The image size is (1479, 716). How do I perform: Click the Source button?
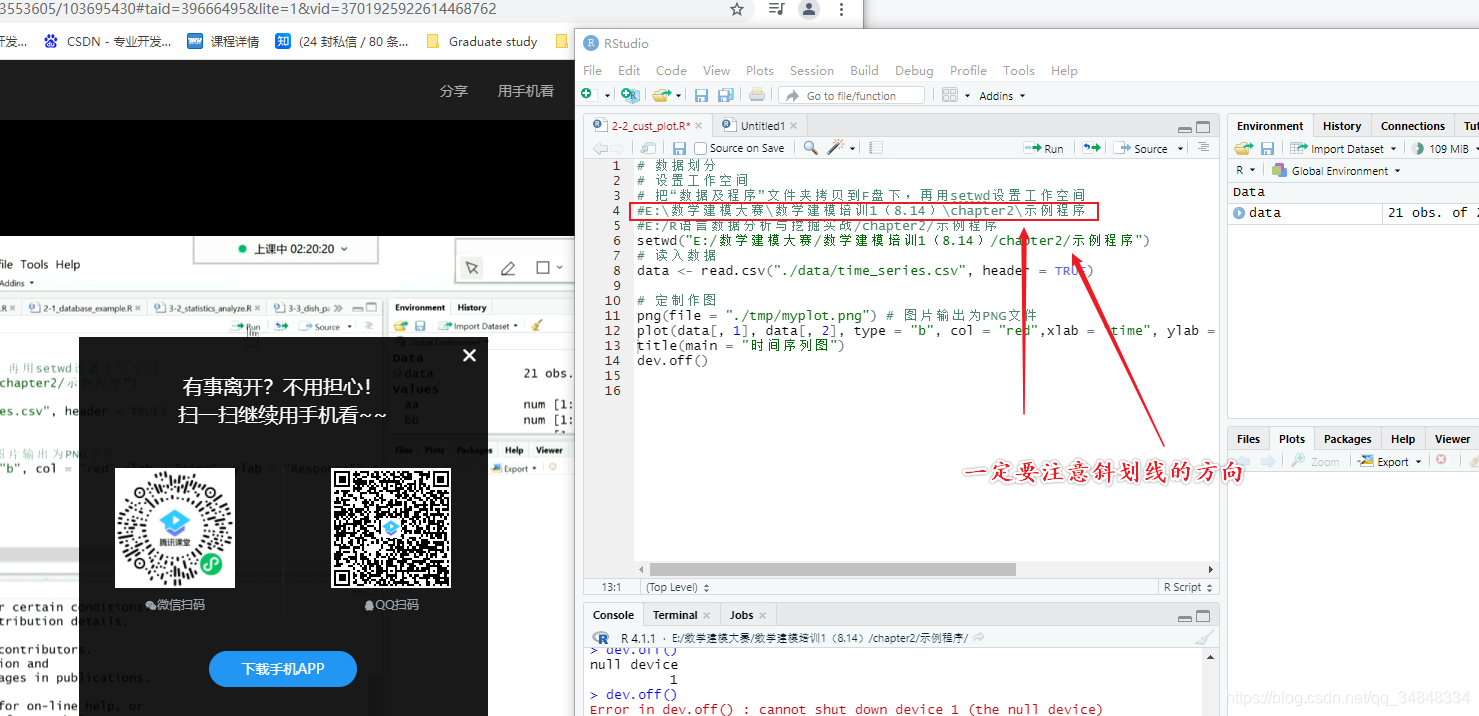1142,148
